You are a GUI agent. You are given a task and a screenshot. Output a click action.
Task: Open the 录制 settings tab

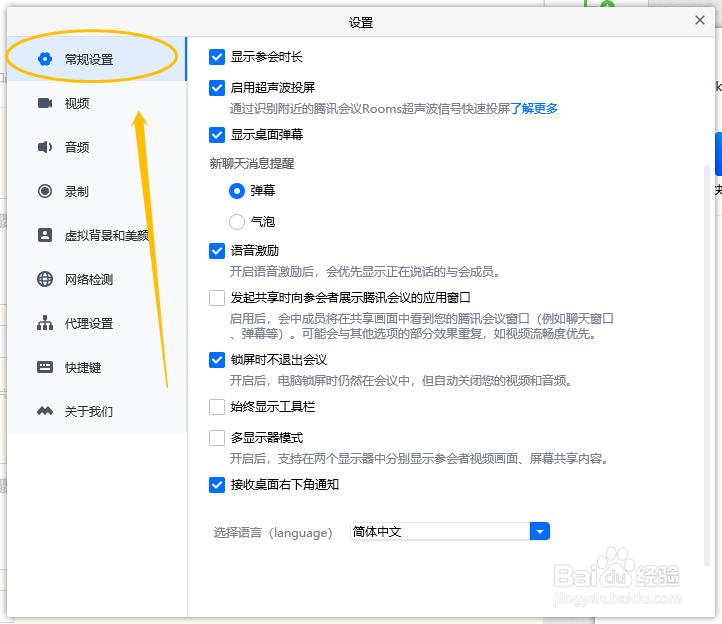(96, 191)
